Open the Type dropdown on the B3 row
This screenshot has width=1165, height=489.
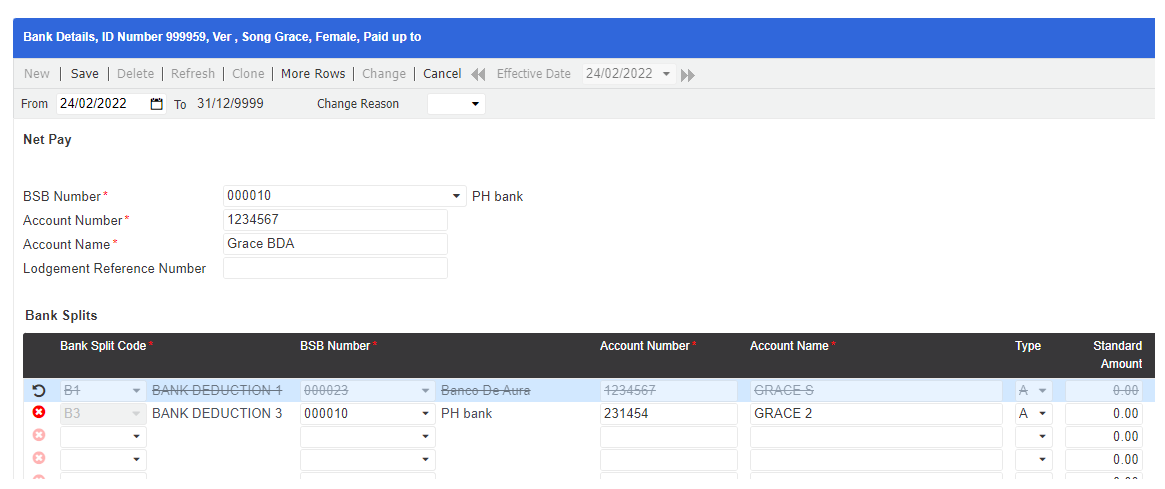click(1043, 413)
